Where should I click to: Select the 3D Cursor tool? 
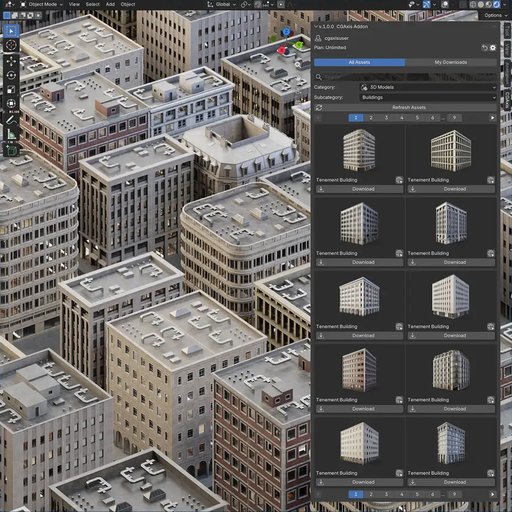[x=11, y=45]
